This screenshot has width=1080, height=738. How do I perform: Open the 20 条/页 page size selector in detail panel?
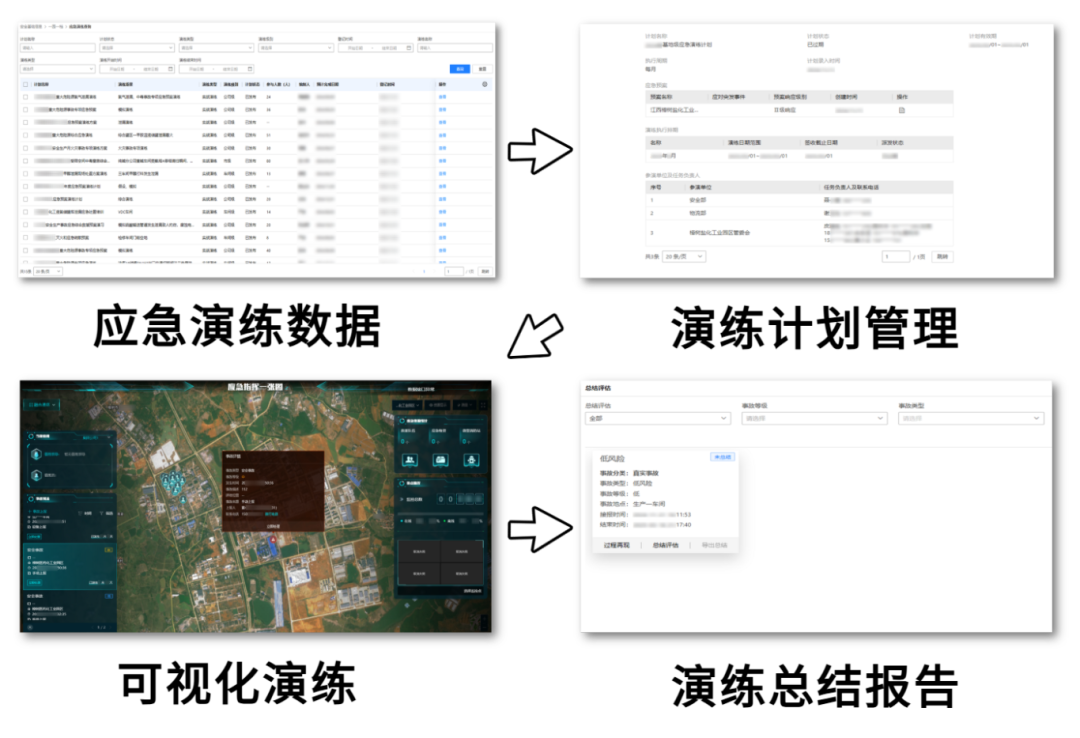[684, 257]
